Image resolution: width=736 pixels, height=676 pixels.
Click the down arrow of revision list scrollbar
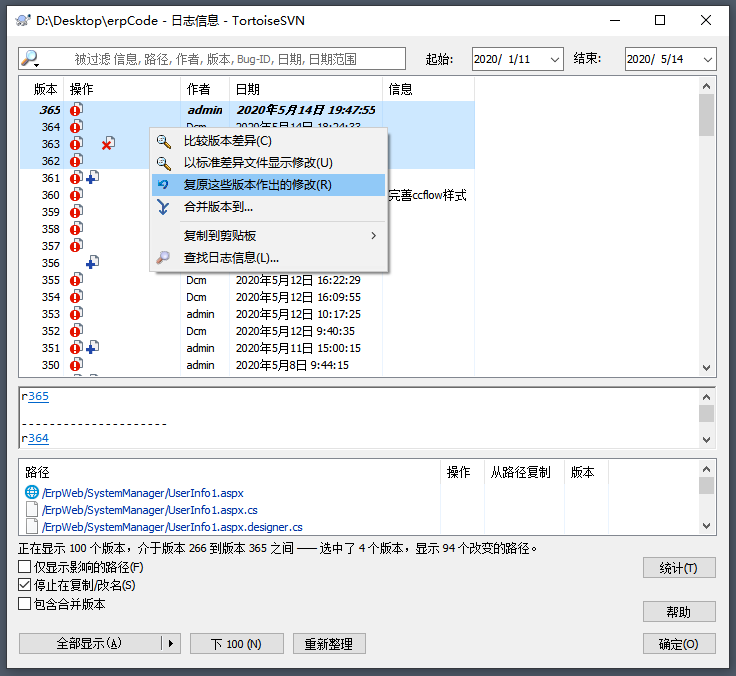706,368
